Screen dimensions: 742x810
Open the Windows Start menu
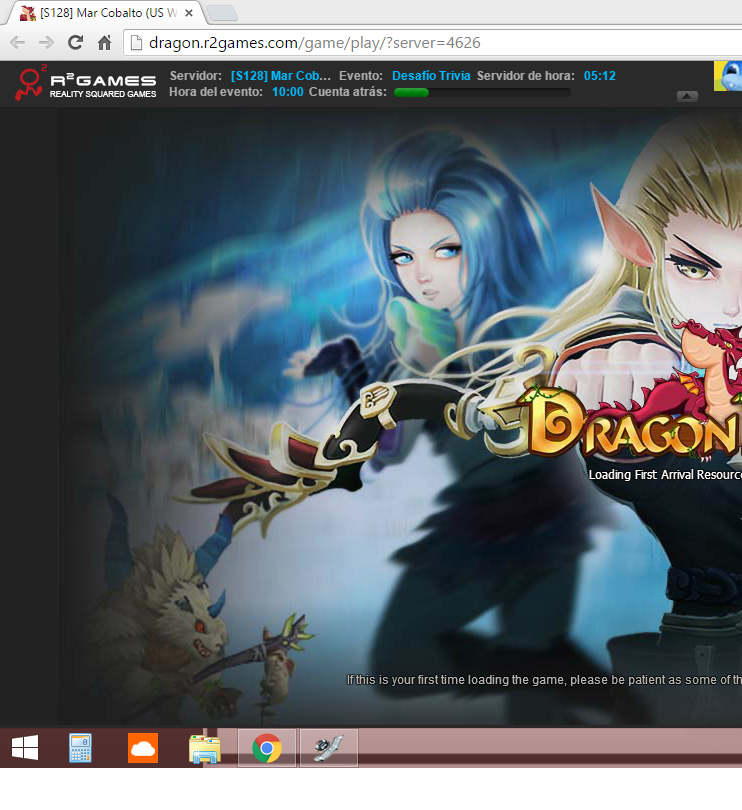25,748
